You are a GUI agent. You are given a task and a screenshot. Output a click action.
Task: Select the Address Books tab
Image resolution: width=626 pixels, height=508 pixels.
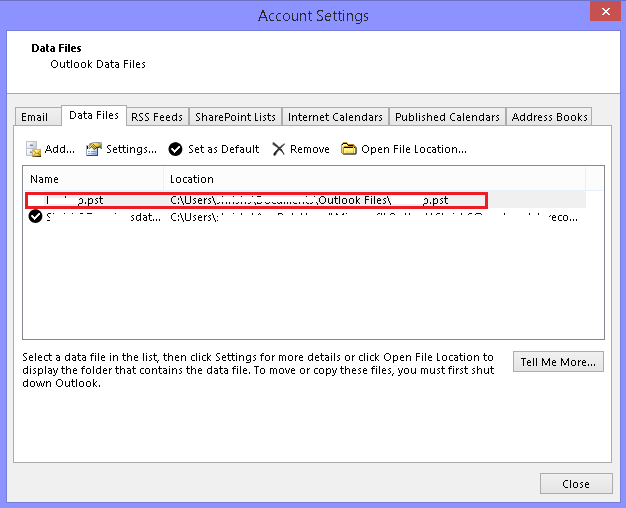coord(549,117)
